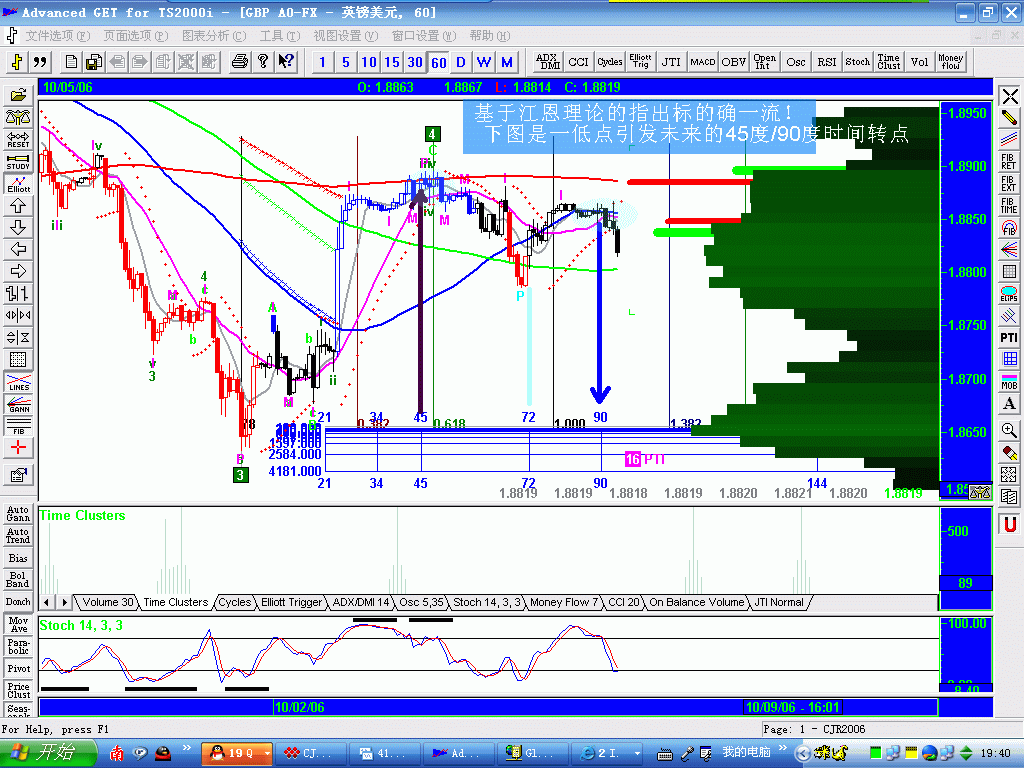The width and height of the screenshot is (1024, 768).
Task: Select the MOB tool on right
Action: 1009,381
